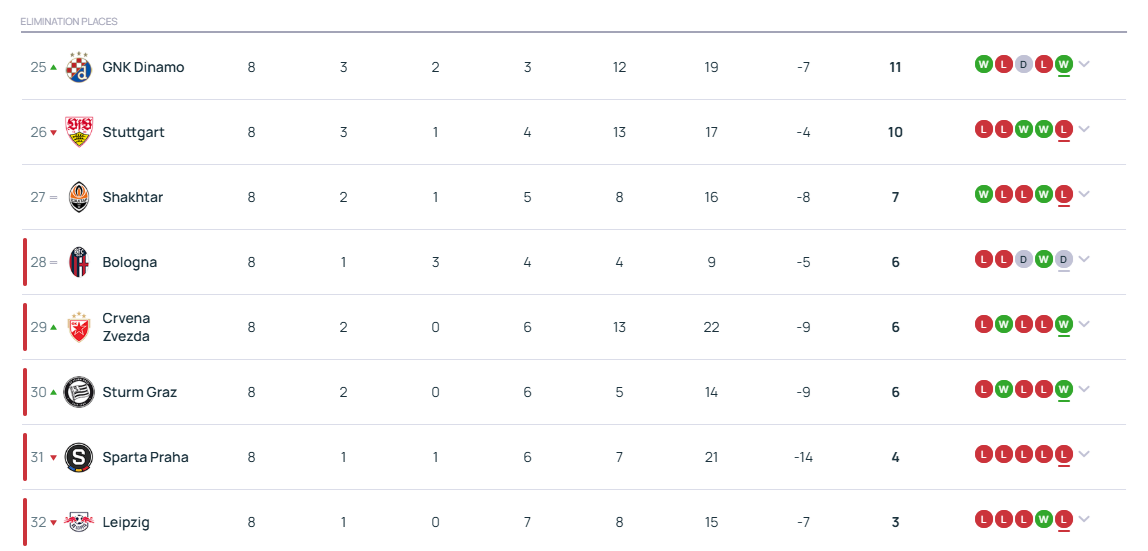Click Stuttgart's first loss form badge
Screen dimensions: 1148x551
click(983, 130)
